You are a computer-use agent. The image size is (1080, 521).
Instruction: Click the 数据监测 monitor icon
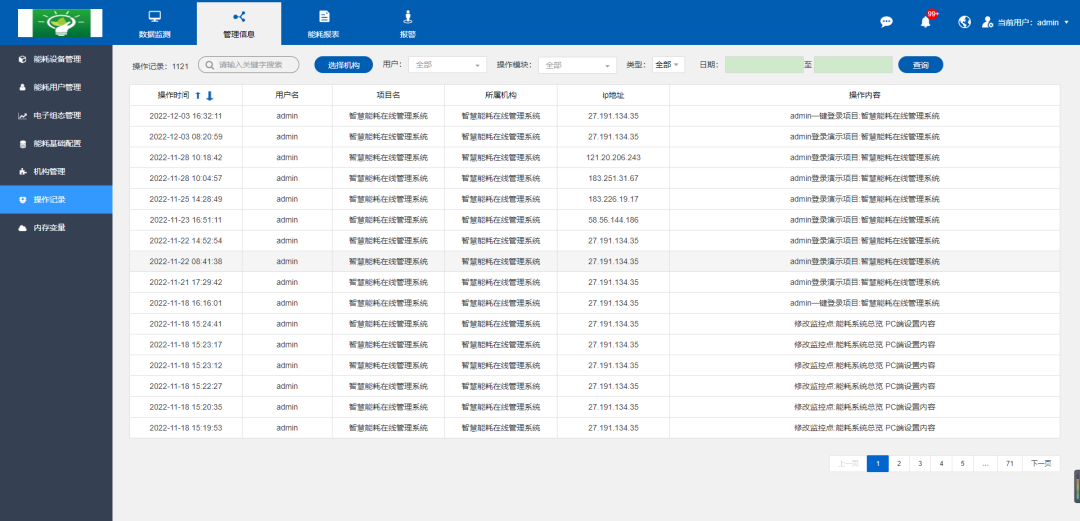pyautogui.click(x=154, y=17)
